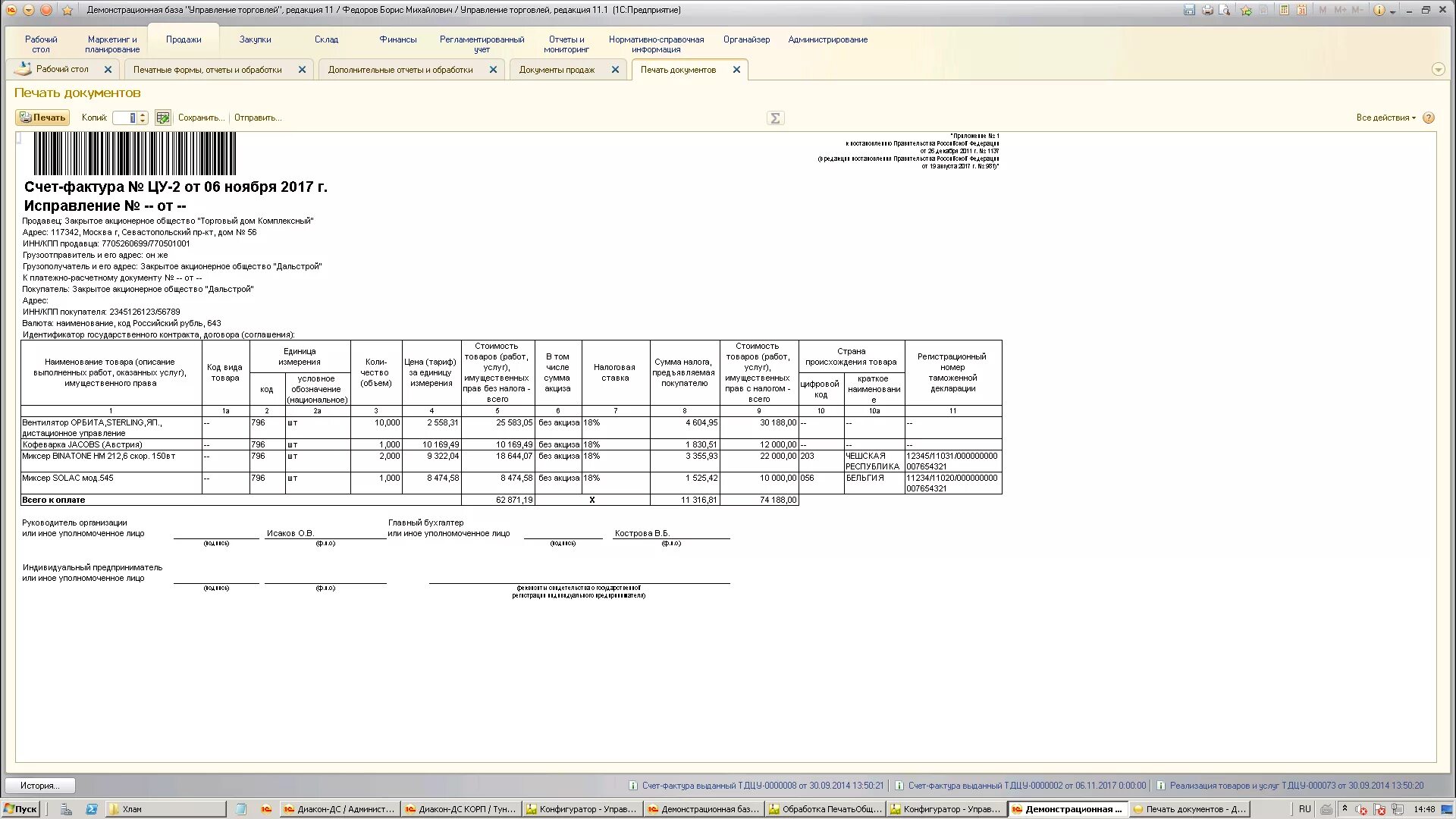Expand the "Все действия" dropdown

click(1385, 118)
